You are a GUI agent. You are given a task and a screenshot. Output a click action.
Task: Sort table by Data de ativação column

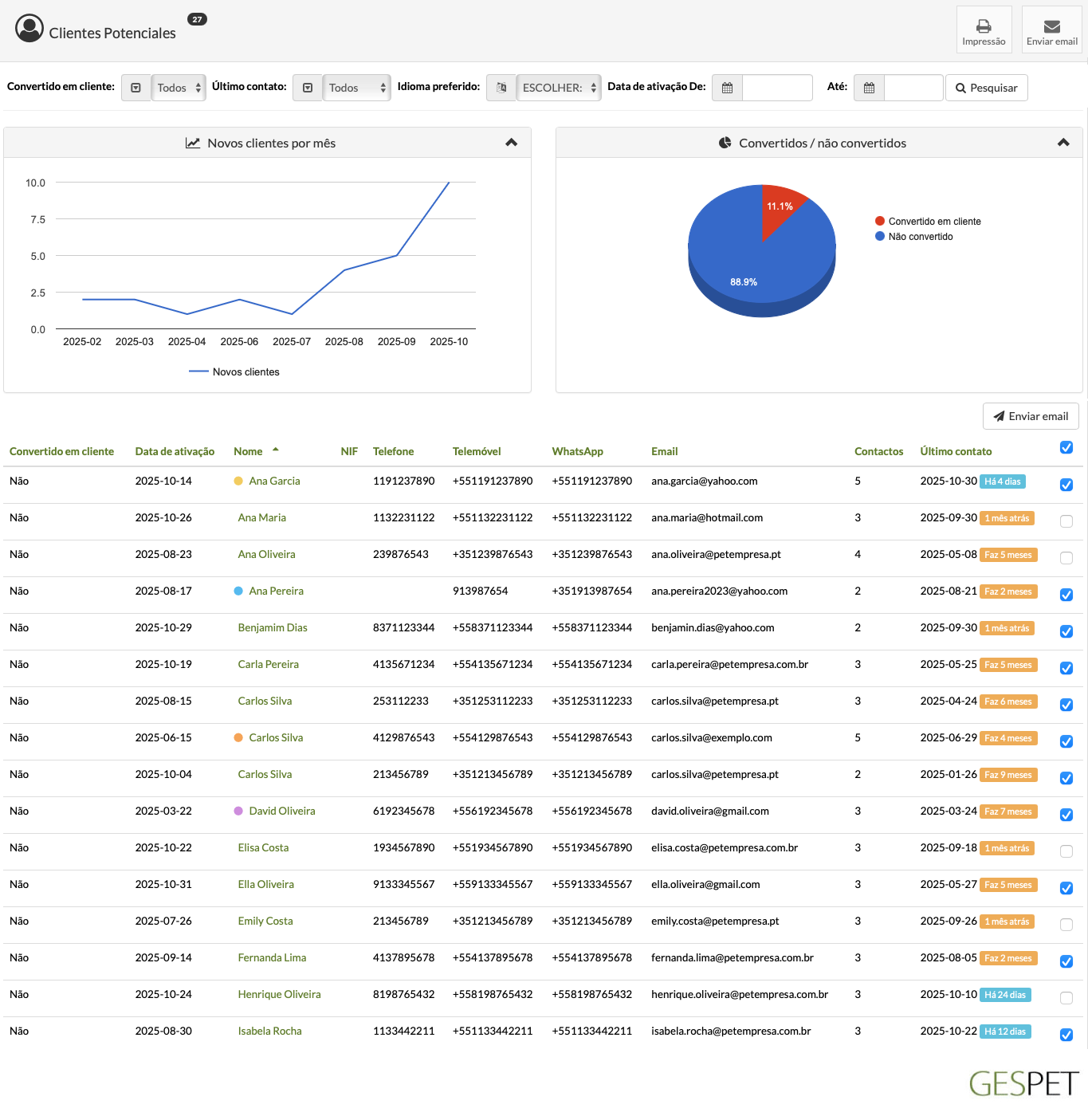[x=175, y=451]
